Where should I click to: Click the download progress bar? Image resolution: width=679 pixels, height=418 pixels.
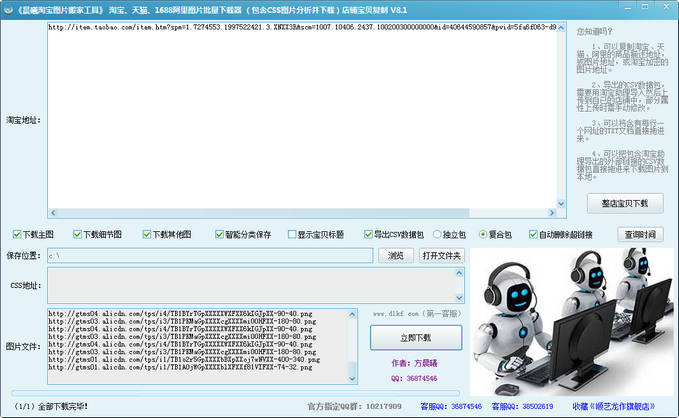[x=236, y=393]
